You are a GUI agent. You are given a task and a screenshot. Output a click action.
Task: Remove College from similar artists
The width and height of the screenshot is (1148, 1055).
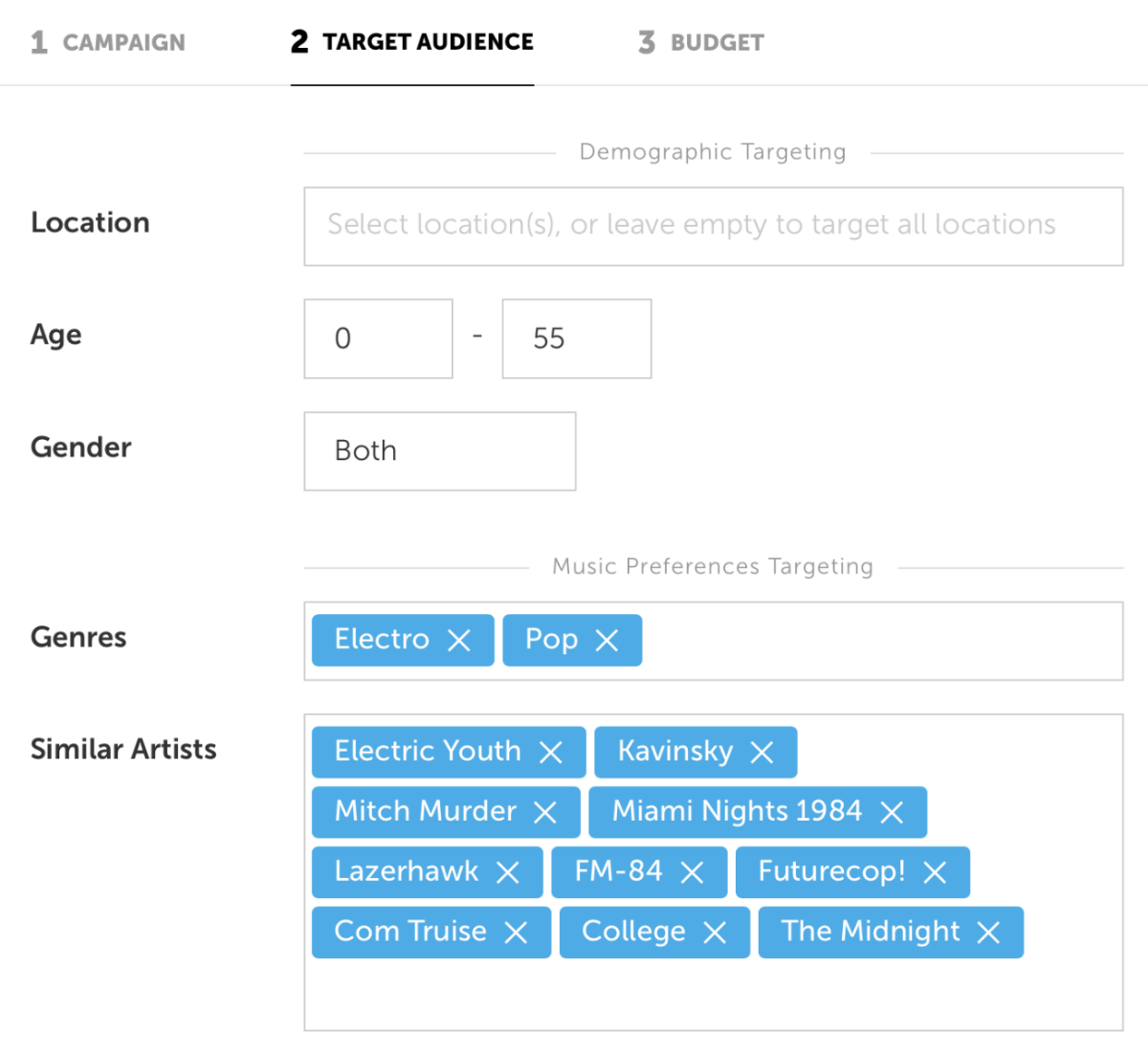click(x=715, y=933)
